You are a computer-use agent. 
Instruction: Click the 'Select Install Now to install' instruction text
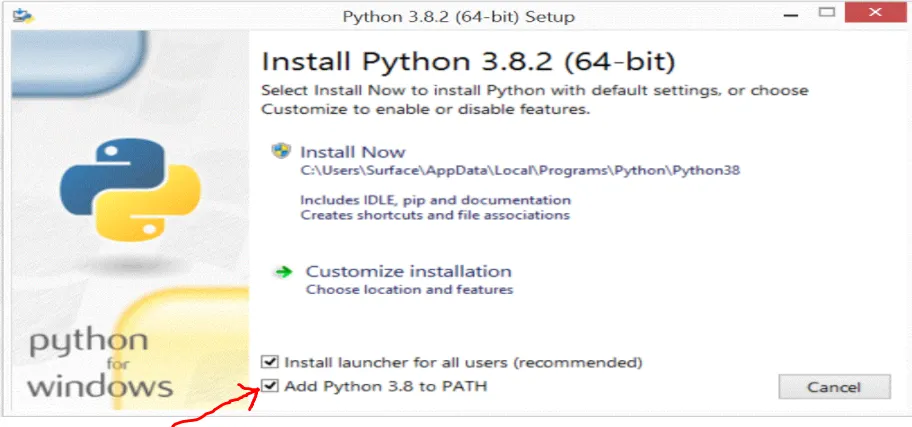[535, 99]
